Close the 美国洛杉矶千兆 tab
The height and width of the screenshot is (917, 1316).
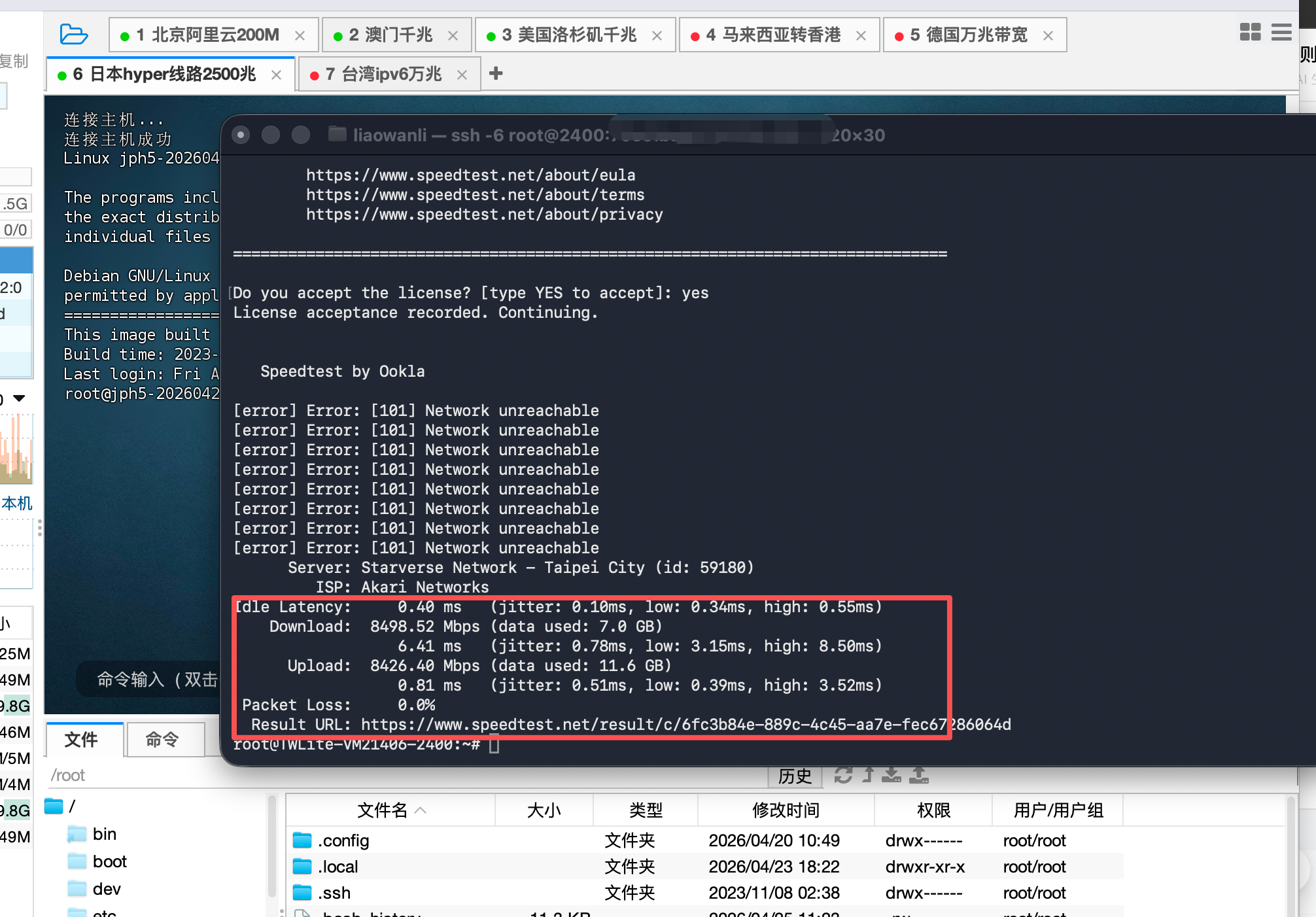[x=657, y=36]
